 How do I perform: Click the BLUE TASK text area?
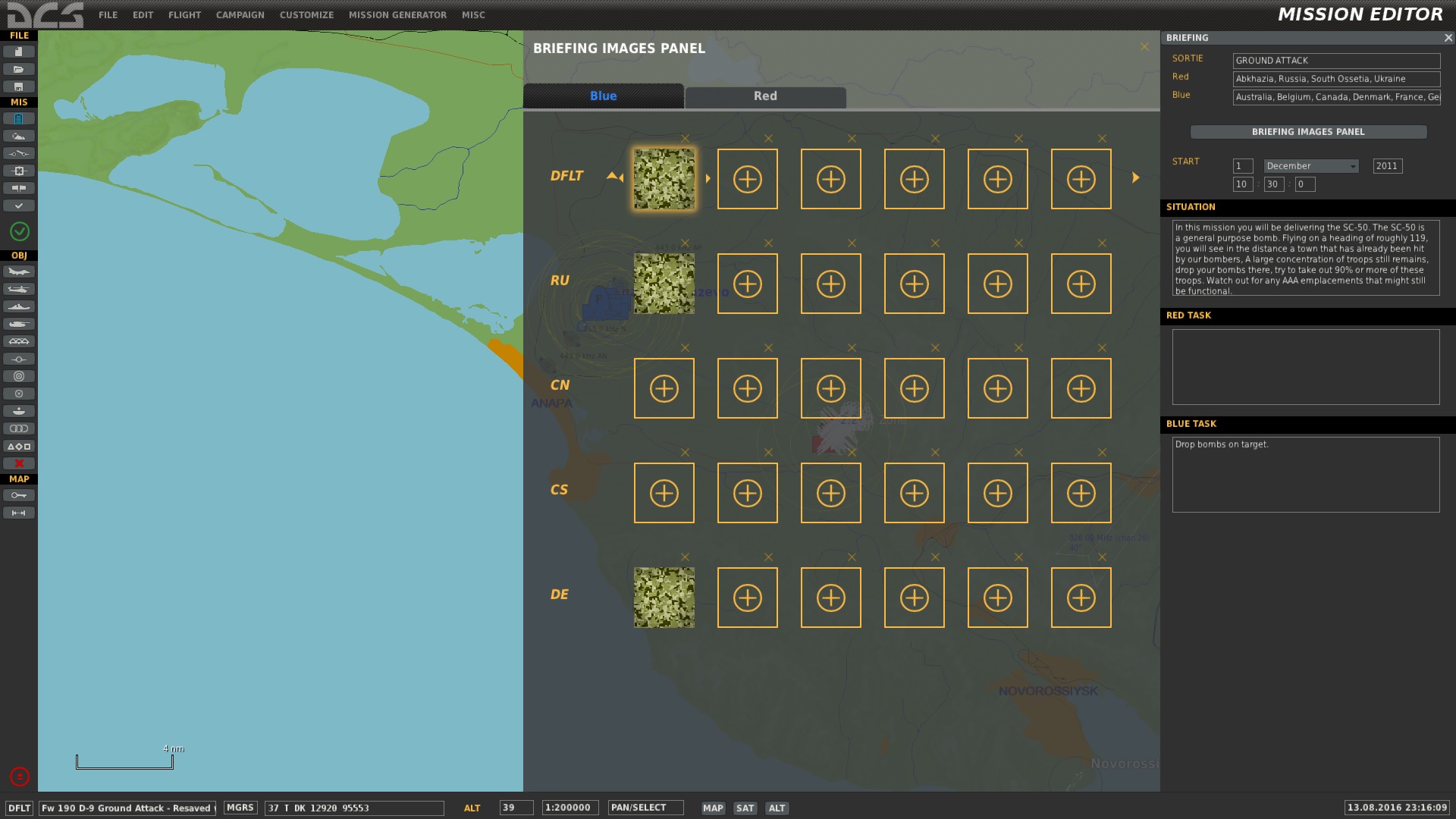[x=1306, y=475]
